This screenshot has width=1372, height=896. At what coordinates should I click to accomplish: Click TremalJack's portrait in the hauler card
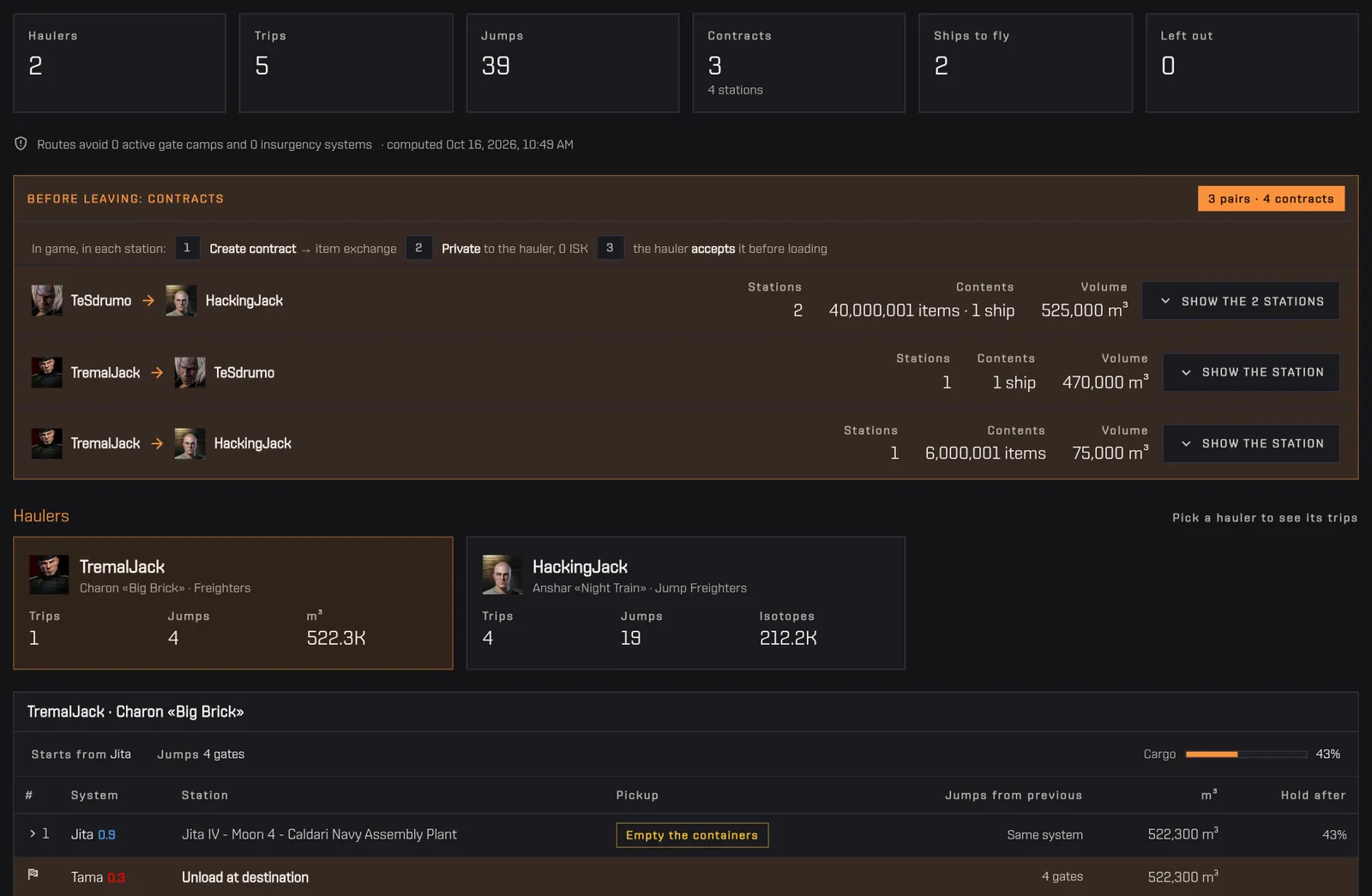(x=49, y=574)
